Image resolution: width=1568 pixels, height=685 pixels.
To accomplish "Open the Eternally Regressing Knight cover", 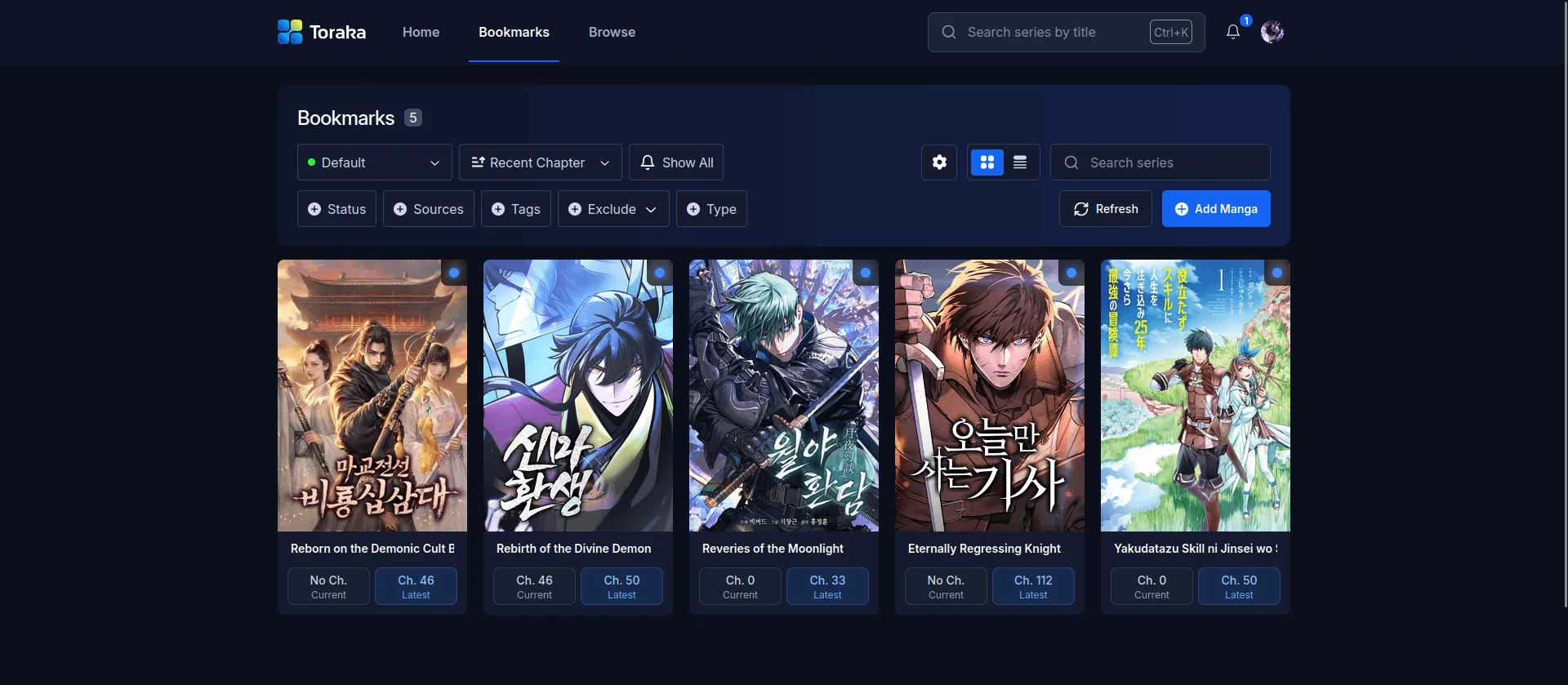I will (990, 396).
